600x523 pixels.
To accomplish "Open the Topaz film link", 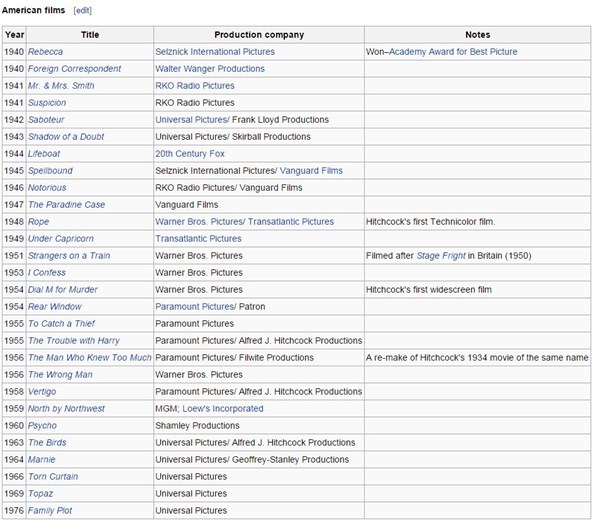I will [x=40, y=494].
